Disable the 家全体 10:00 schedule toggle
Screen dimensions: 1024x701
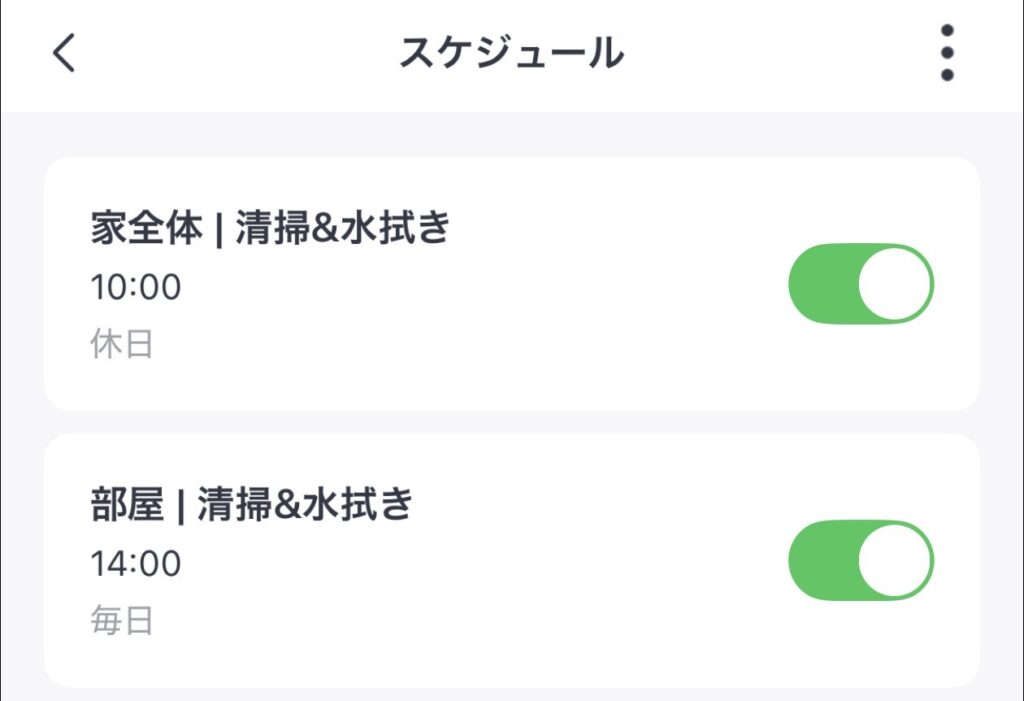click(x=861, y=284)
